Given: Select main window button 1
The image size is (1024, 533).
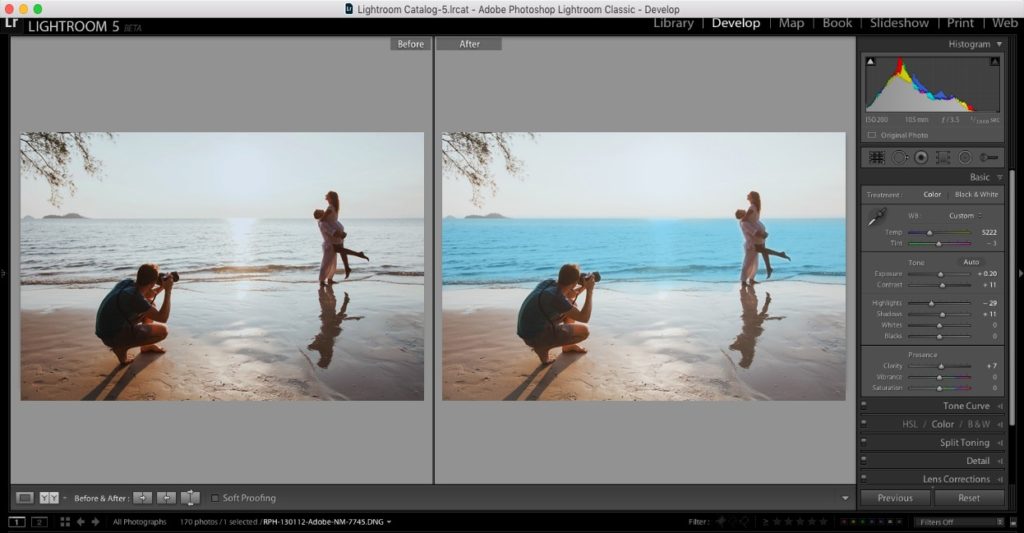Looking at the screenshot, I should pos(16,522).
